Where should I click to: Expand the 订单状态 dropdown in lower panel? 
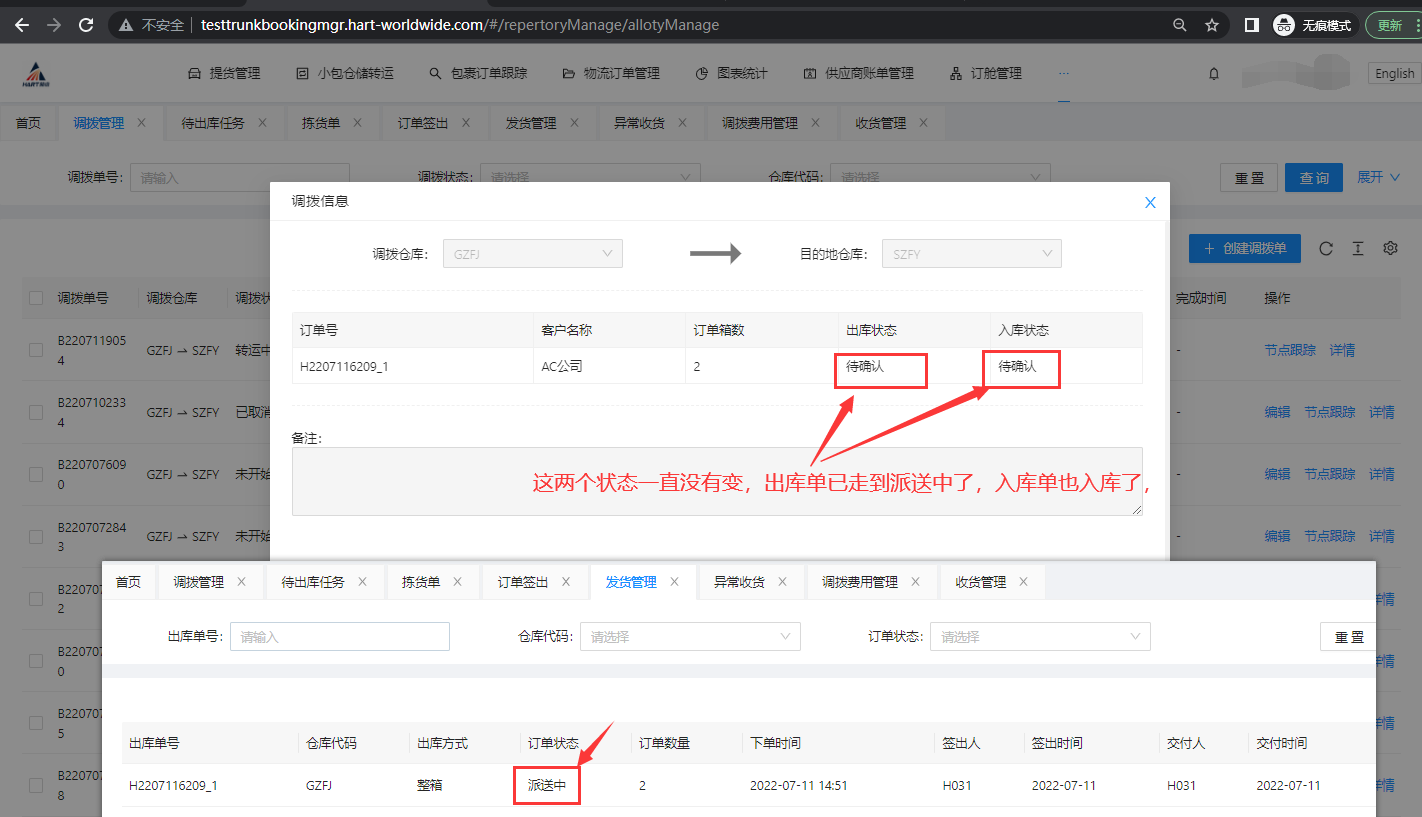(x=1040, y=636)
